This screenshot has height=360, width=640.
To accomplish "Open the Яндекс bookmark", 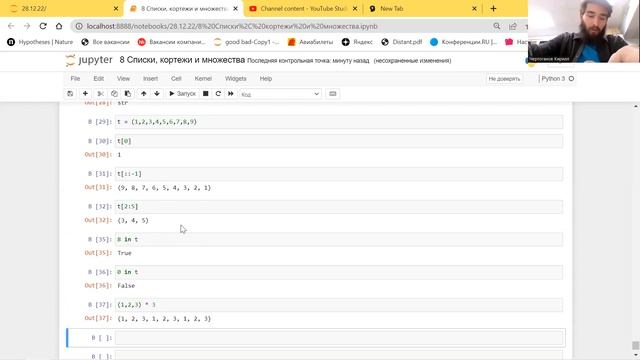I will pyautogui.click(x=357, y=42).
